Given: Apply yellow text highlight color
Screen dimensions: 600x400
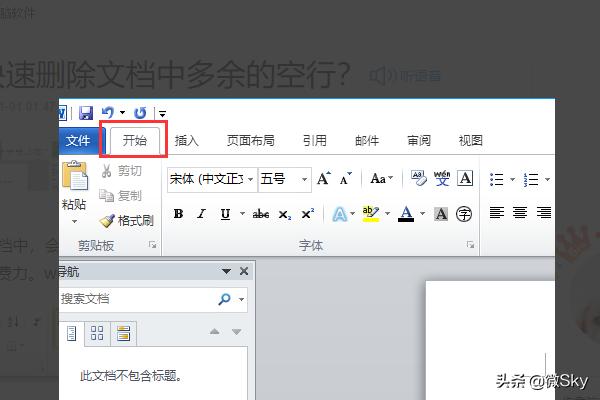Looking at the screenshot, I should (370, 214).
